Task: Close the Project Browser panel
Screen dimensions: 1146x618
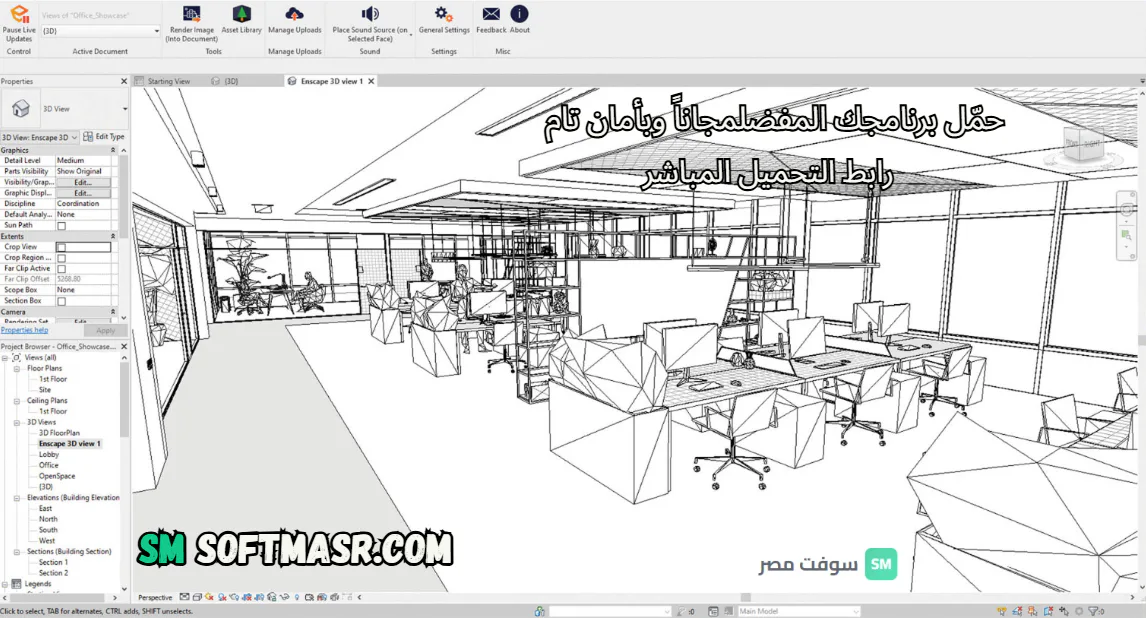Action: (124, 347)
